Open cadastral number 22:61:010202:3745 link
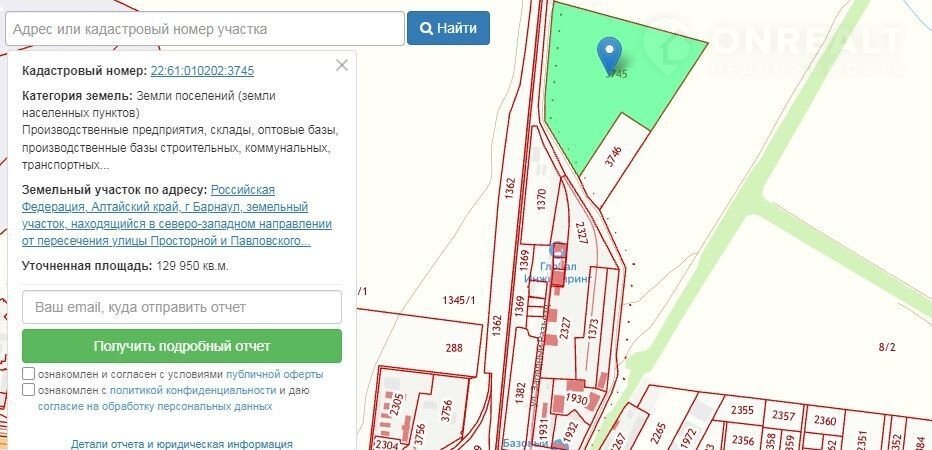The image size is (932, 450). 201,71
